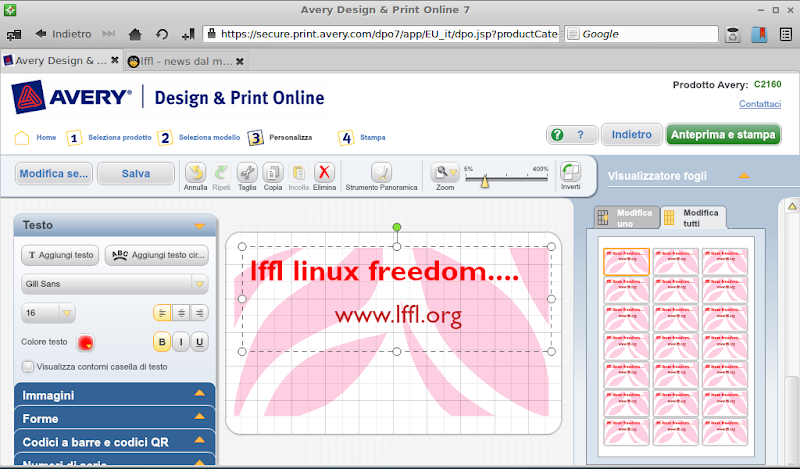800x469 pixels.
Task: Click the Avery logo
Action: pyautogui.click(x=71, y=96)
